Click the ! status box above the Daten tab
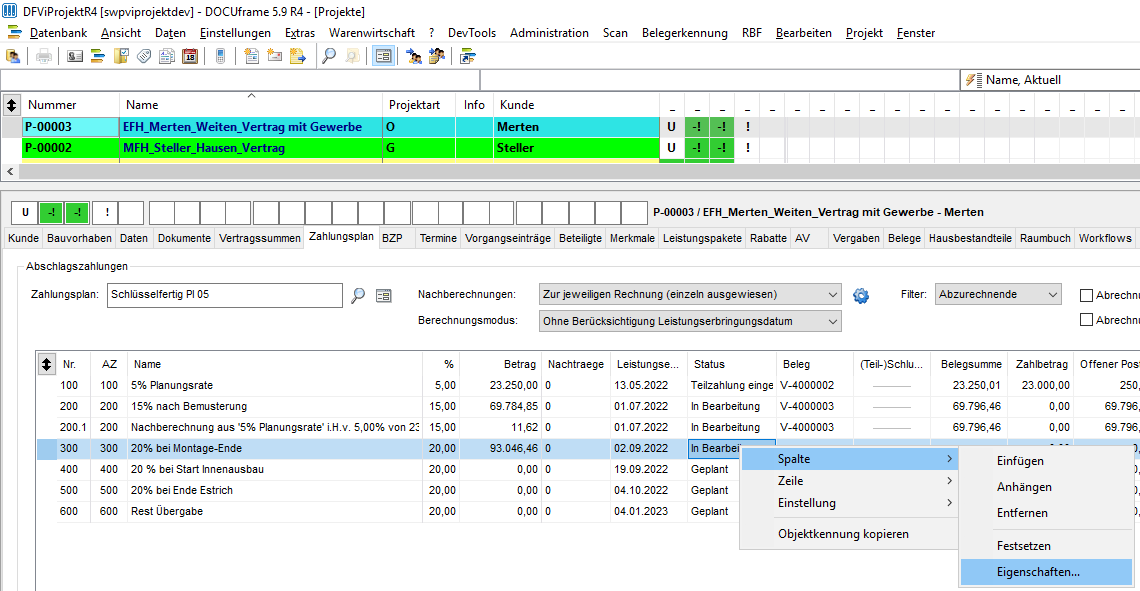 coord(107,212)
